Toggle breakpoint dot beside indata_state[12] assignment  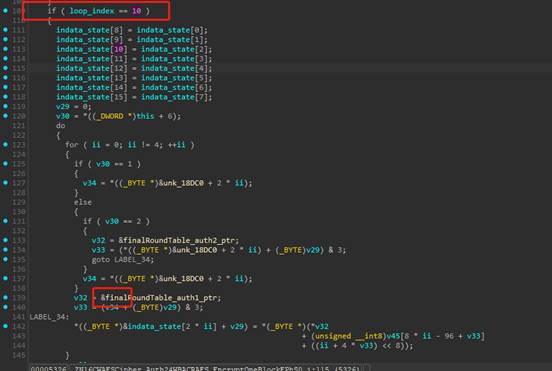tap(6, 68)
